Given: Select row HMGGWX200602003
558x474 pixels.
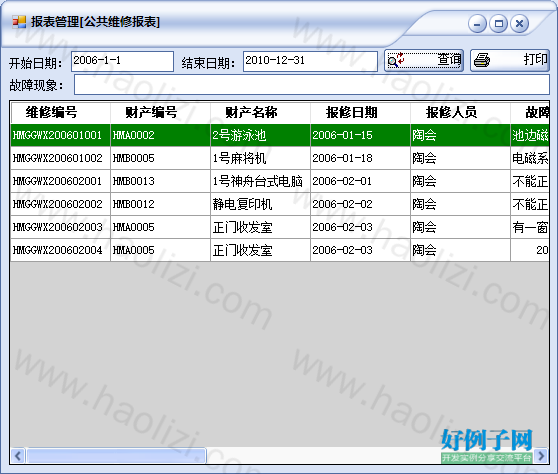Looking at the screenshot, I should tap(280, 227).
